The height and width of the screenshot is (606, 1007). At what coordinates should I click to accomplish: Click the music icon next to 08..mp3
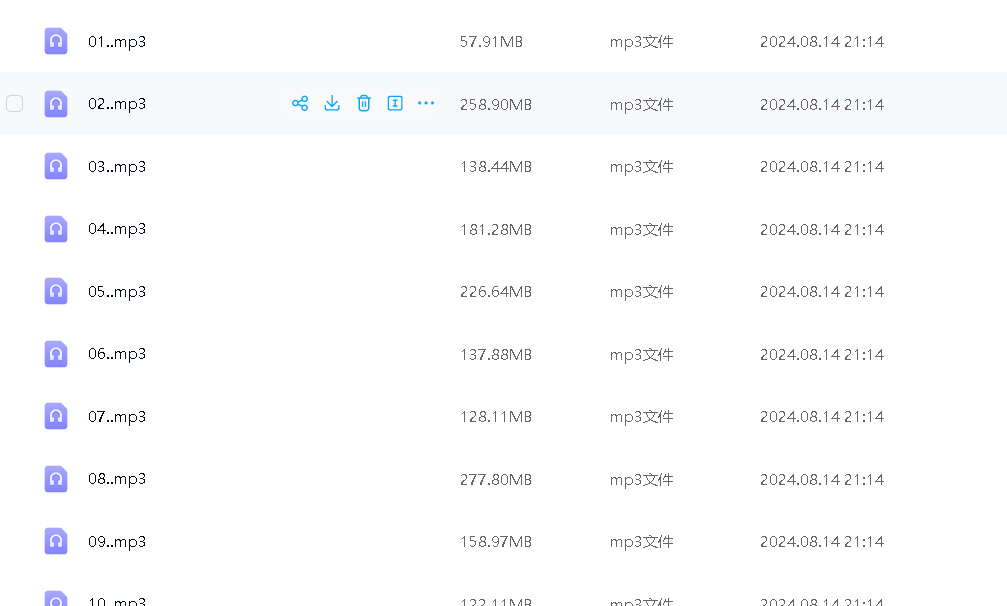(56, 479)
